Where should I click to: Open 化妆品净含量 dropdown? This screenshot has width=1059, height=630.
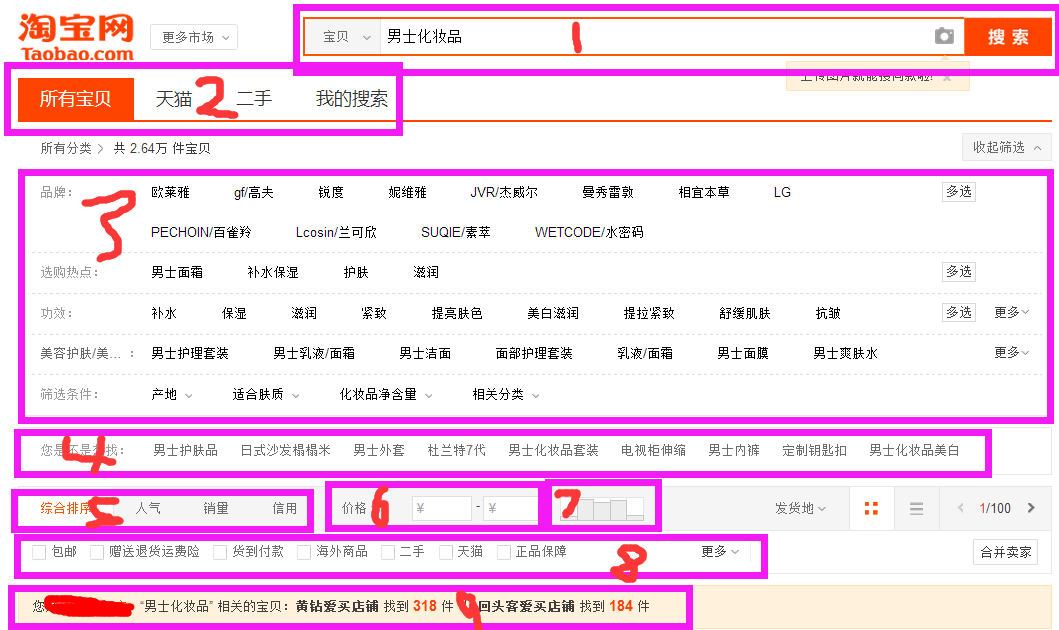pyautogui.click(x=386, y=394)
